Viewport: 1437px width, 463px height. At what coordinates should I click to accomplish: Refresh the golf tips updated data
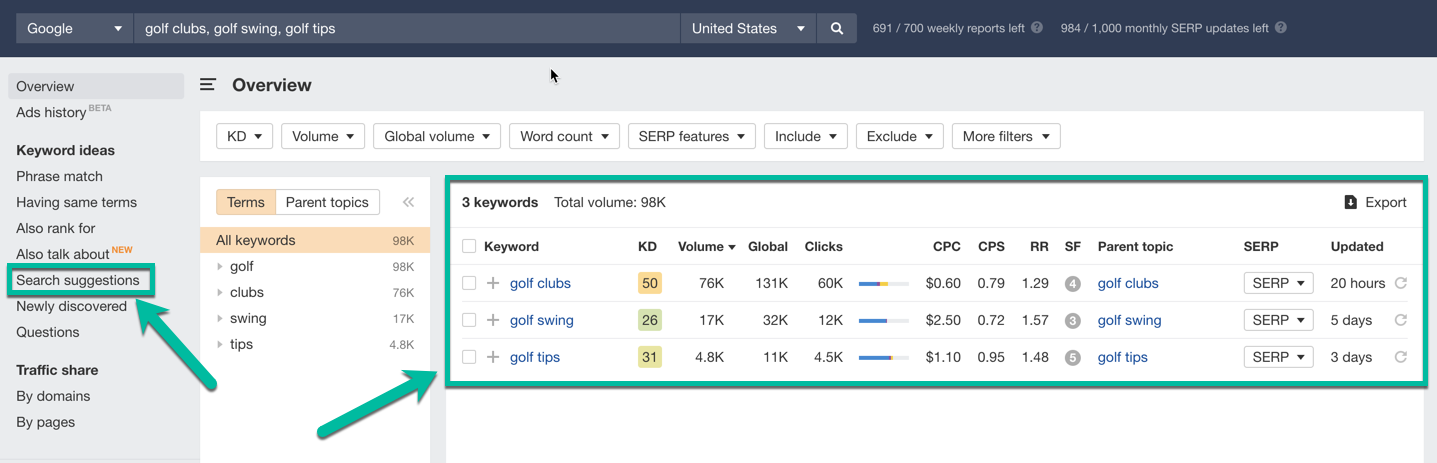(1401, 357)
